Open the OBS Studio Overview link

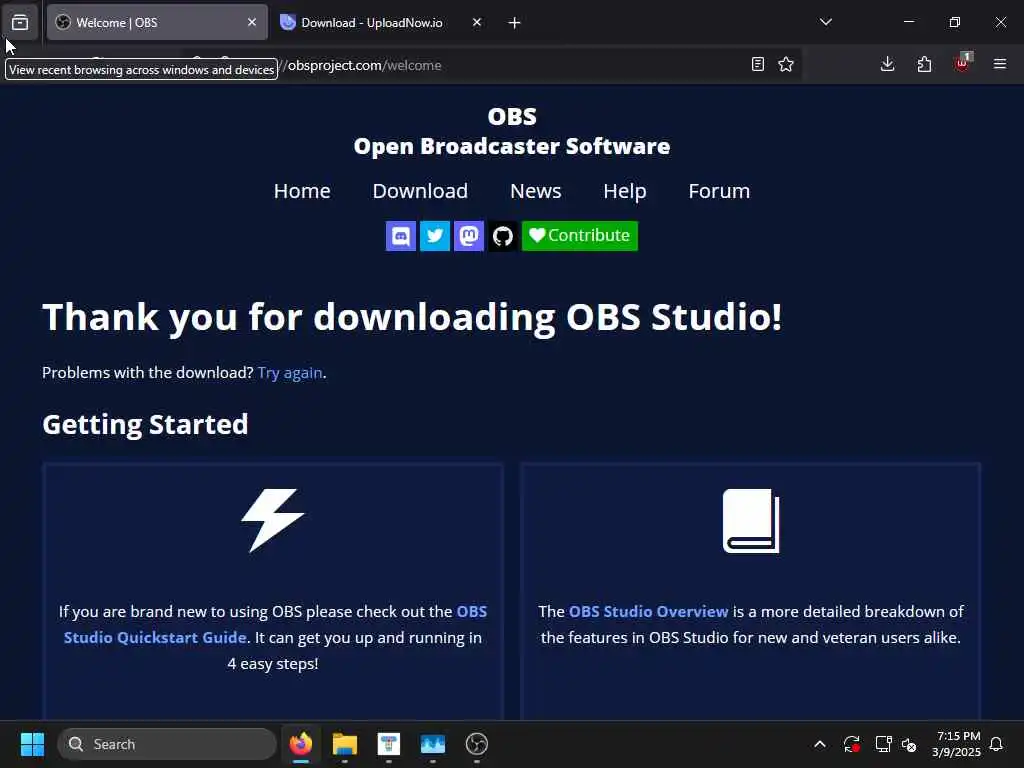(648, 611)
